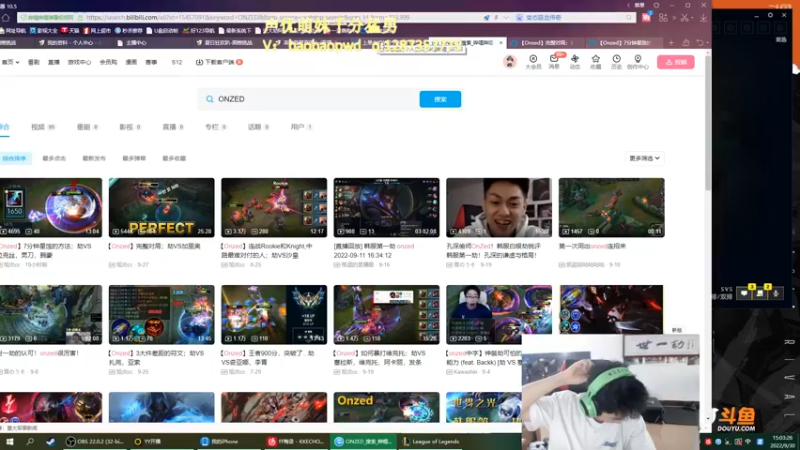800x450 pixels.
Task: Switch to the 直播 results tab
Action: pyautogui.click(x=173, y=127)
